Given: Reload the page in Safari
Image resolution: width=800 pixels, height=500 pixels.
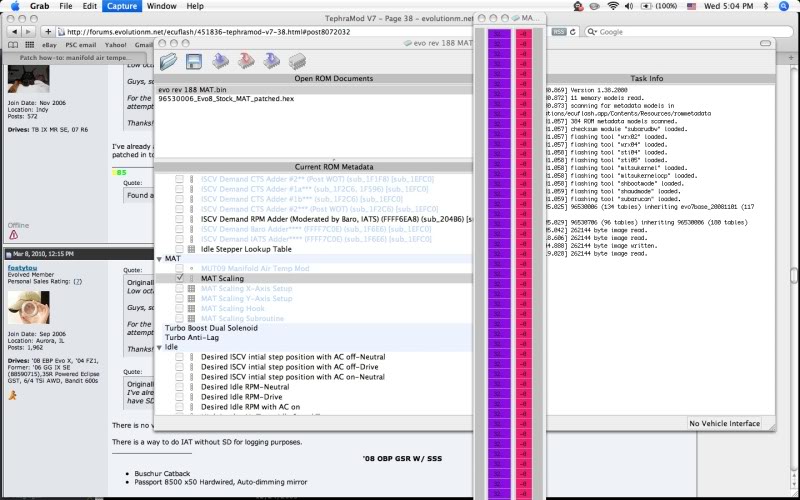Looking at the screenshot, I should (572, 32).
